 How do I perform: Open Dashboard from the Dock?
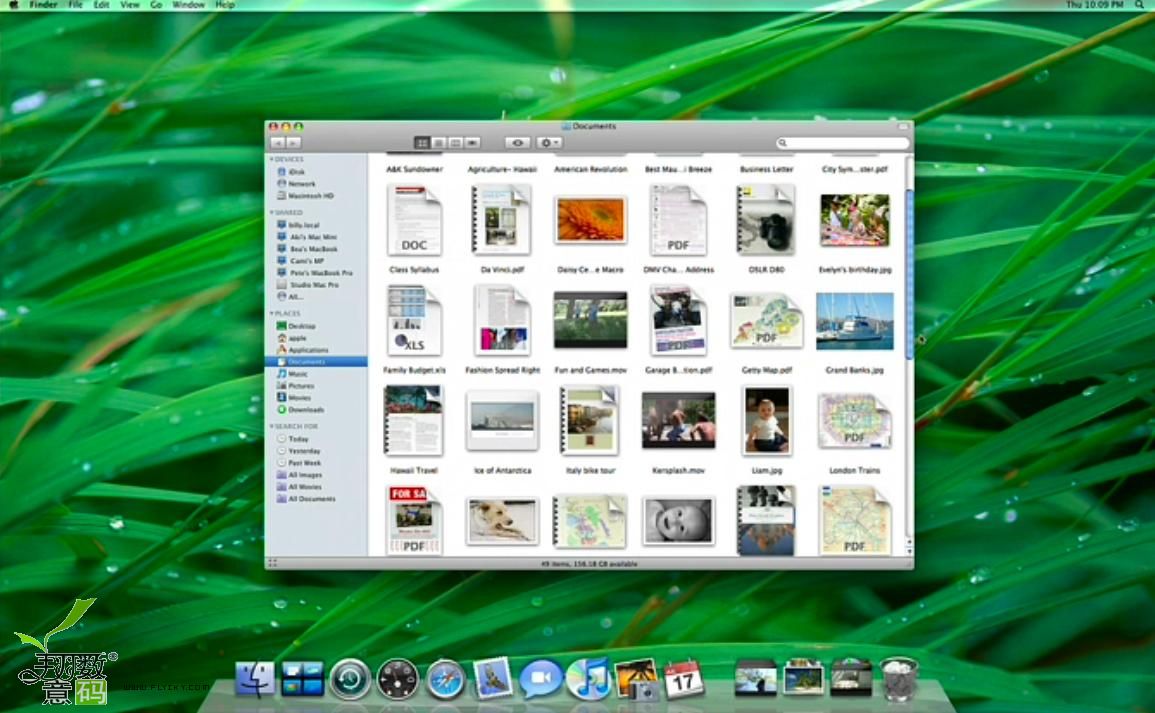coord(398,679)
